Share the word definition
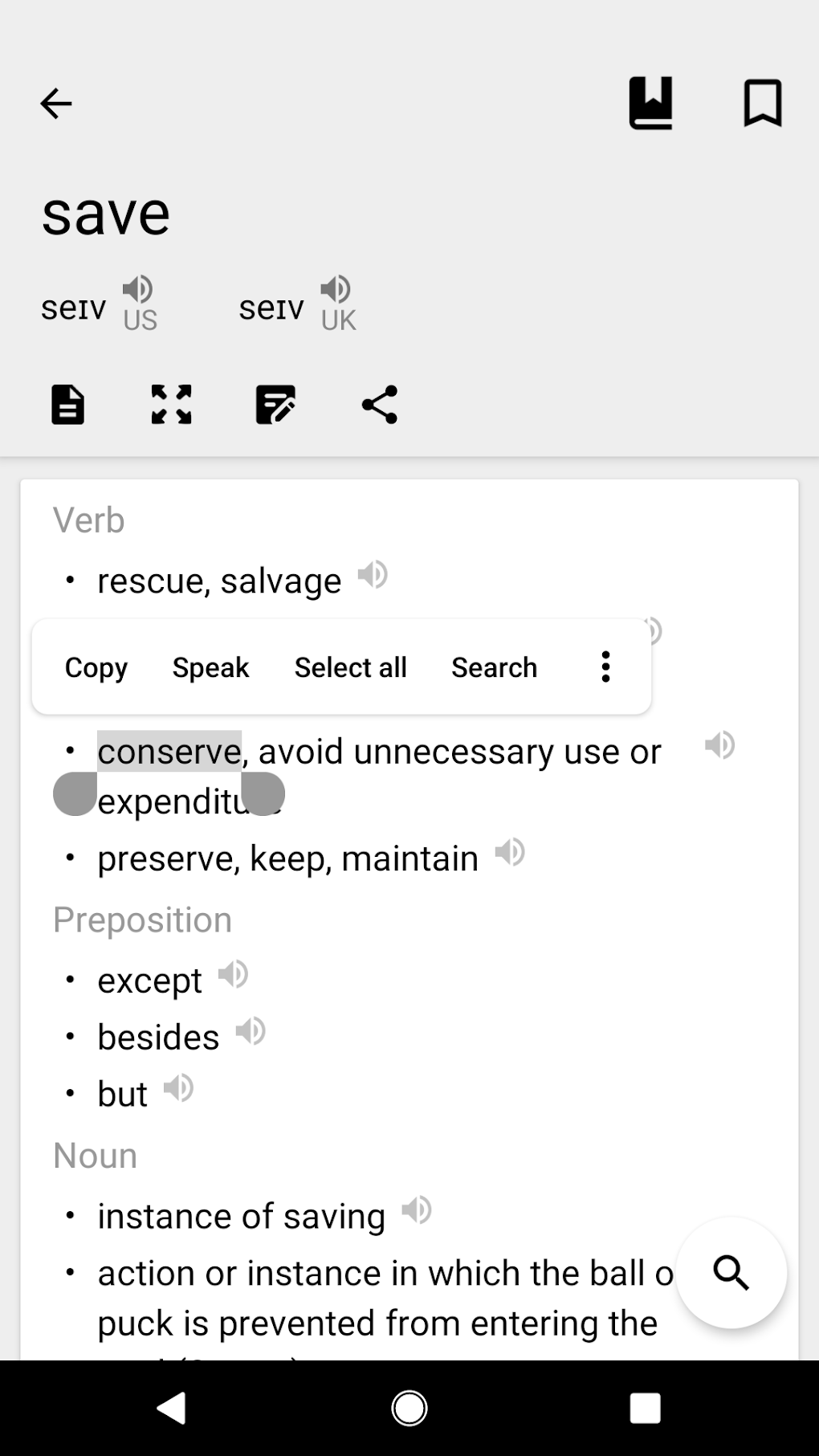819x1456 pixels. (x=380, y=404)
